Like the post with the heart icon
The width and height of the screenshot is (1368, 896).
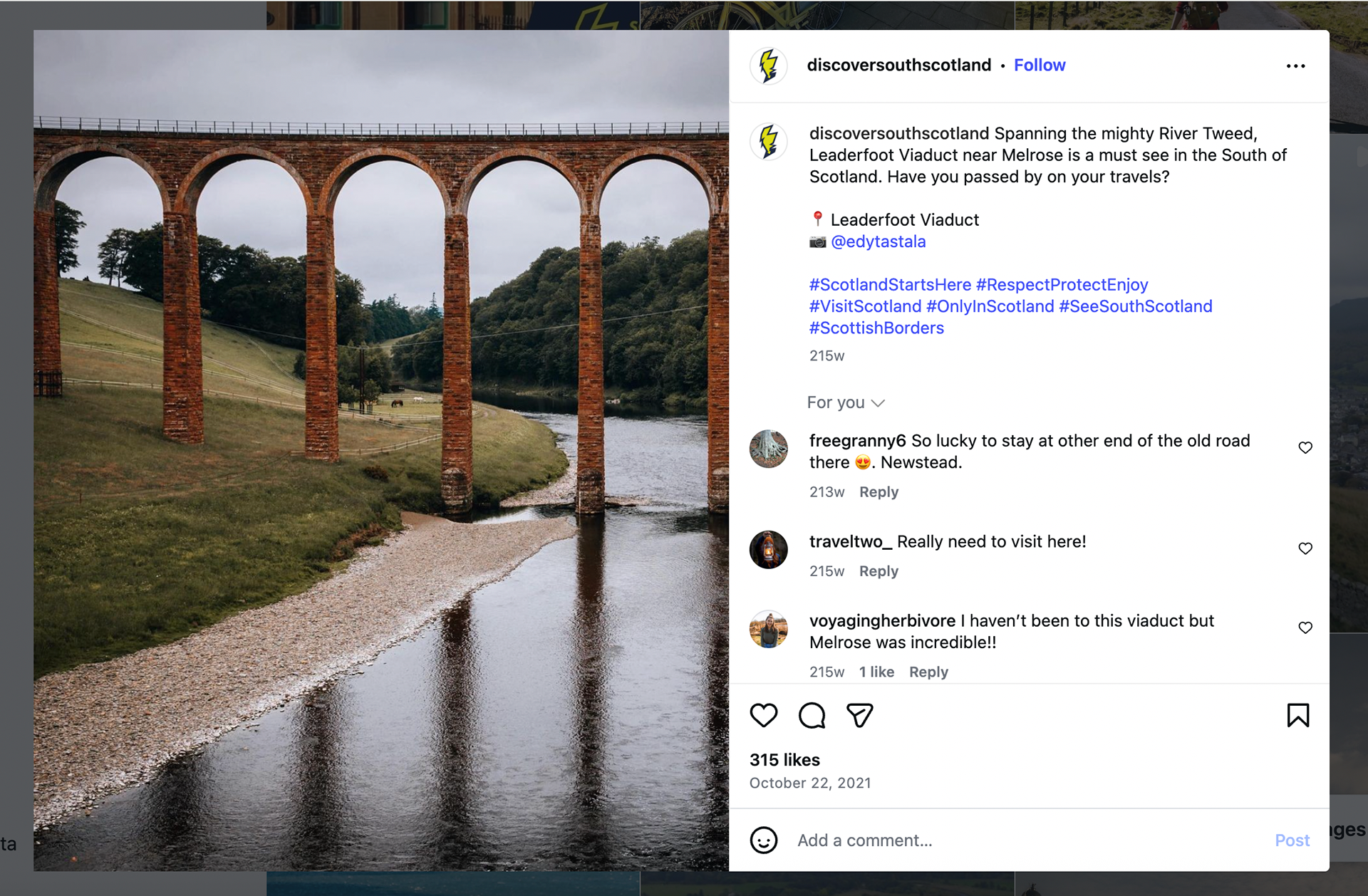(x=763, y=715)
